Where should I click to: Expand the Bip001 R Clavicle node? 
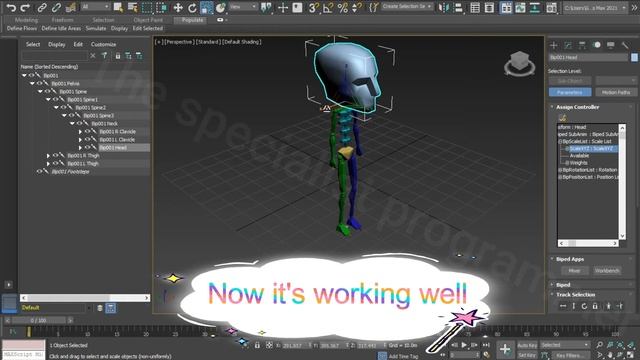80,131
